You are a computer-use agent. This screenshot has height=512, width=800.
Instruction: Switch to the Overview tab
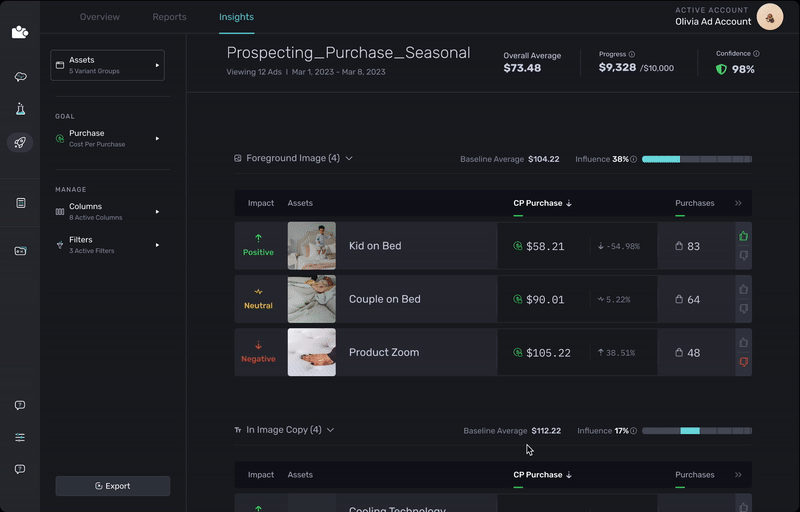(100, 17)
